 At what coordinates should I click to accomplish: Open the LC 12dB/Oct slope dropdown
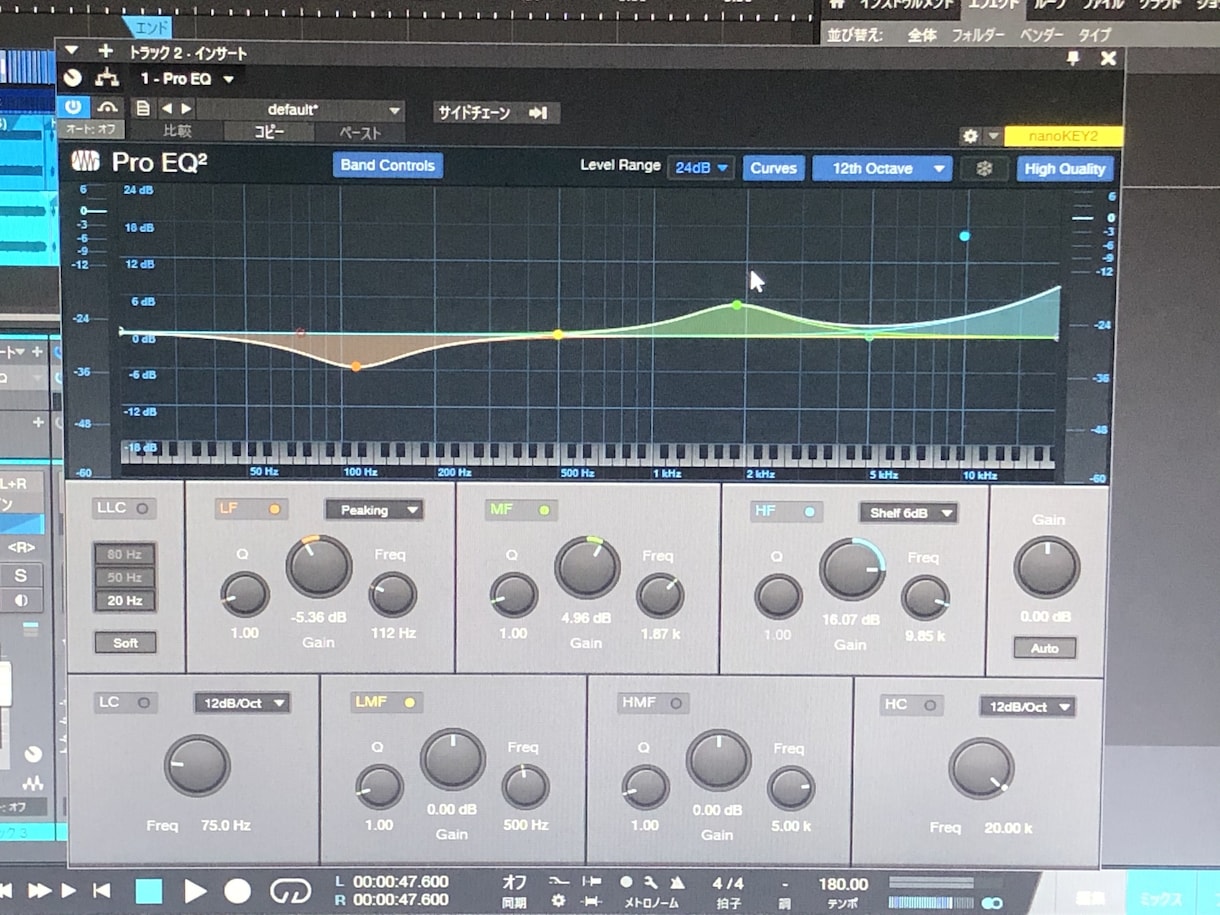click(242, 703)
